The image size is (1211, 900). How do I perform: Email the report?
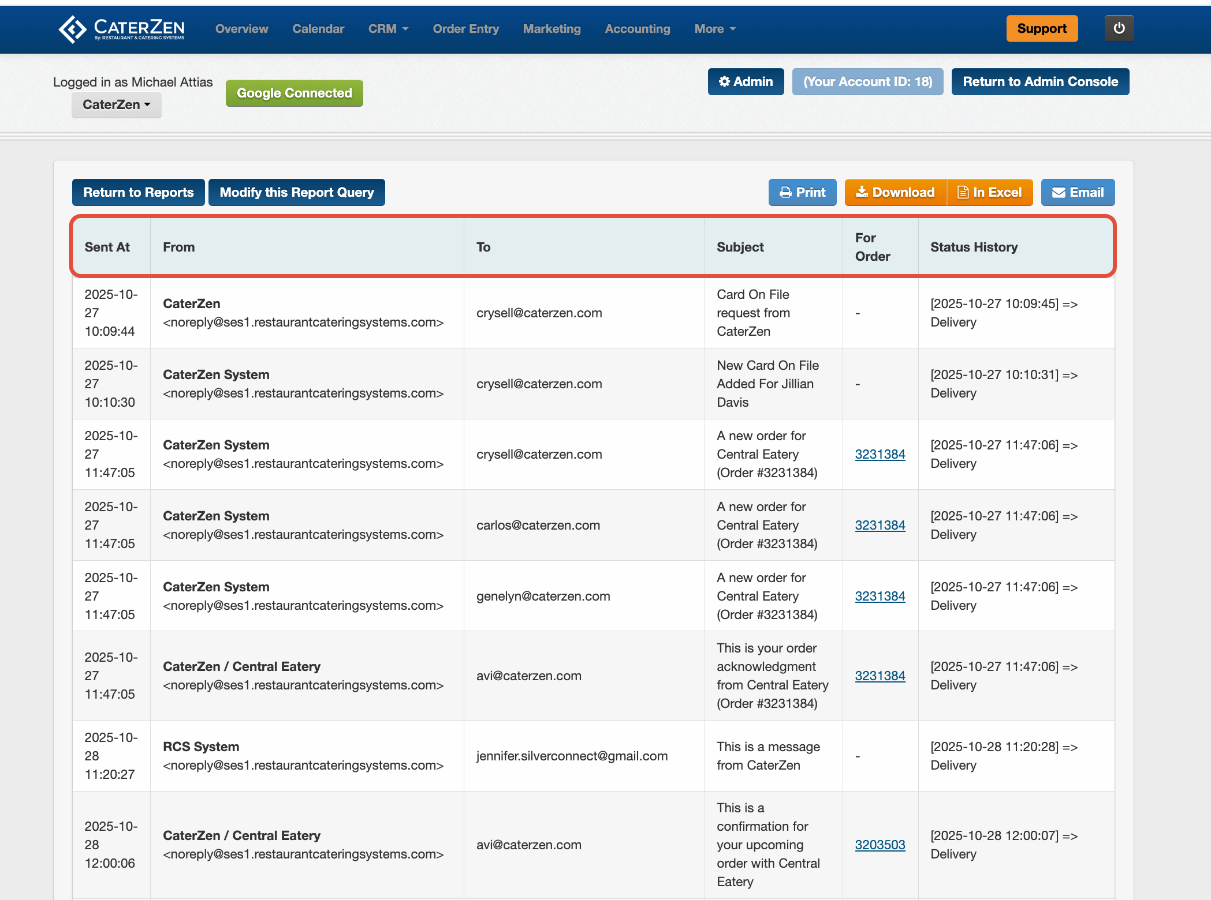[1078, 193]
